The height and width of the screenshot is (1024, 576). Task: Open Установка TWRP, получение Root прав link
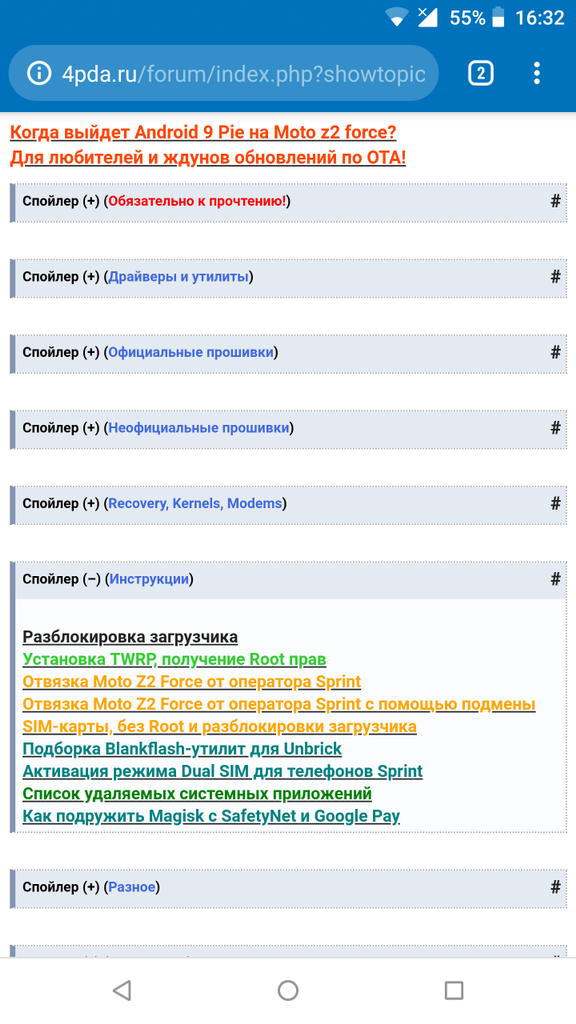pos(174,660)
